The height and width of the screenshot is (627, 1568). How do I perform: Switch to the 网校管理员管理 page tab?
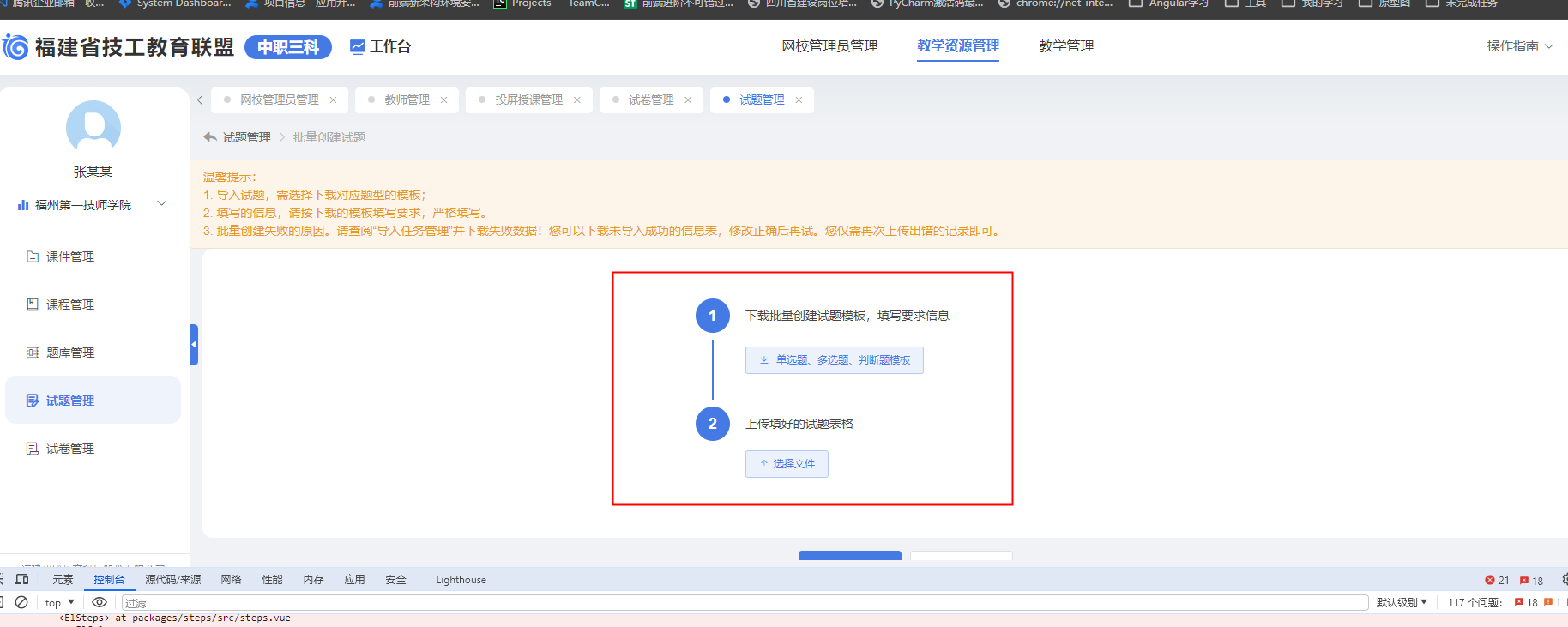click(x=279, y=100)
